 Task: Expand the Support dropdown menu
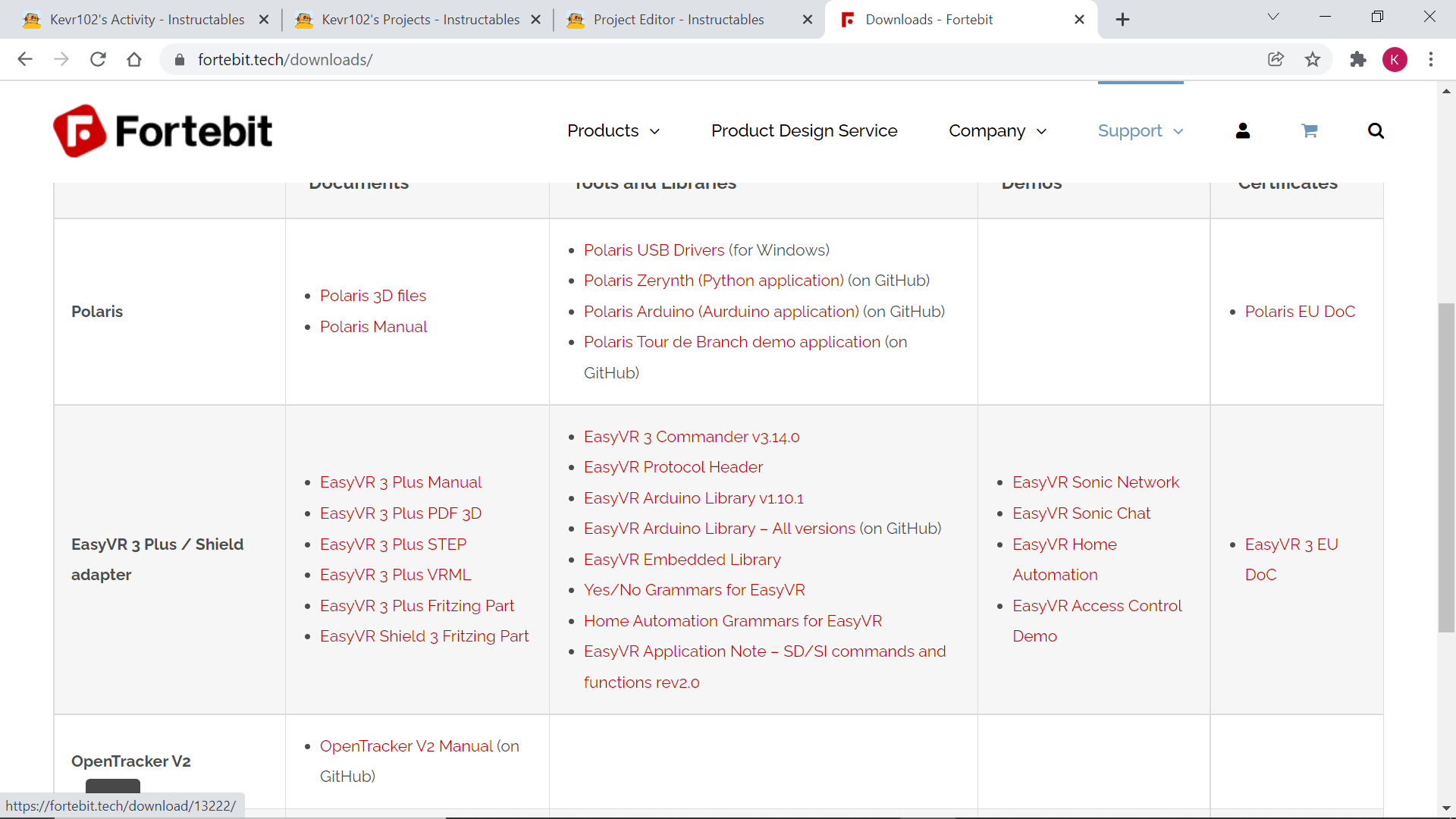[1140, 130]
